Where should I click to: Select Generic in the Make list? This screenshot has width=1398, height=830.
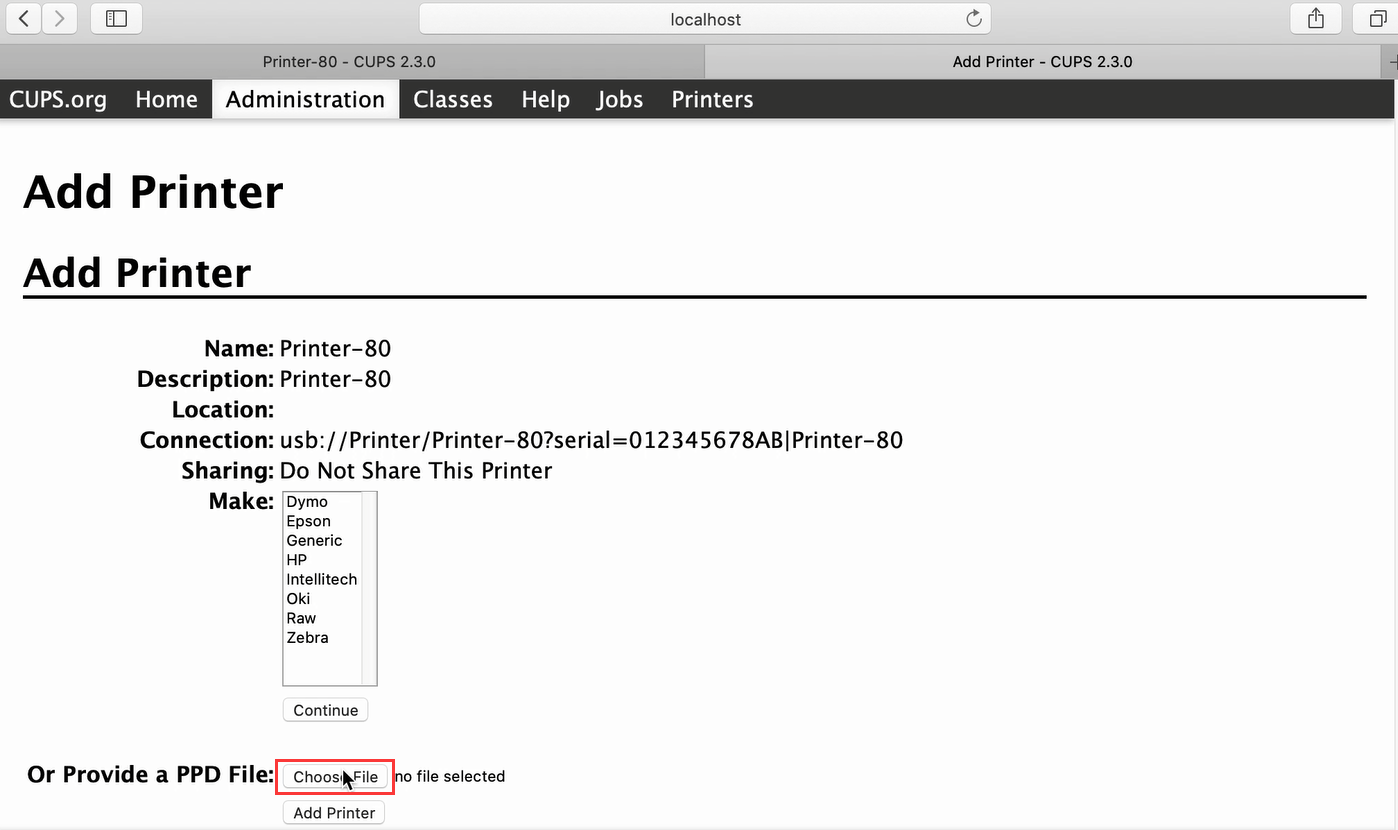point(314,540)
